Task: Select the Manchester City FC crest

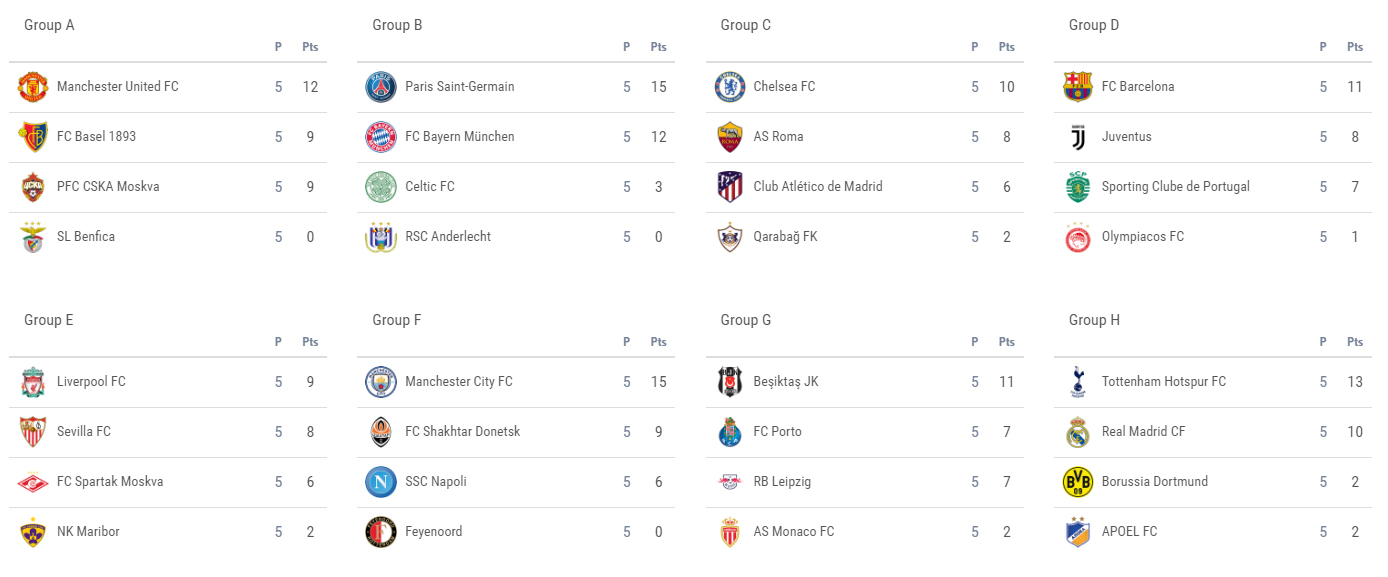Action: [381, 382]
